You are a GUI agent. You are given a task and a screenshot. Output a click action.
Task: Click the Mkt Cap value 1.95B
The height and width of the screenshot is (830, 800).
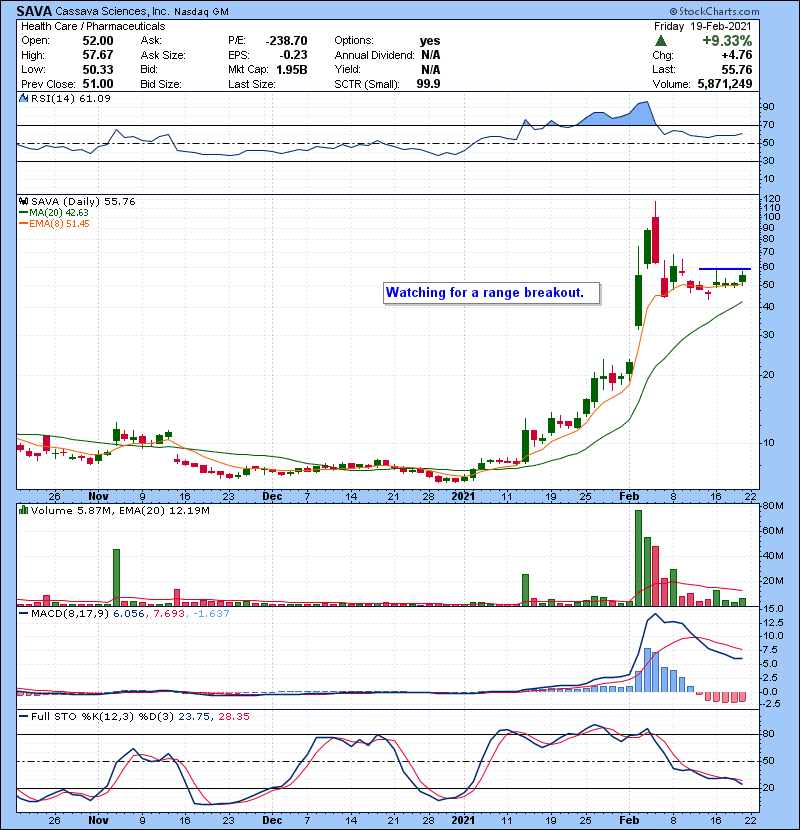coord(292,70)
